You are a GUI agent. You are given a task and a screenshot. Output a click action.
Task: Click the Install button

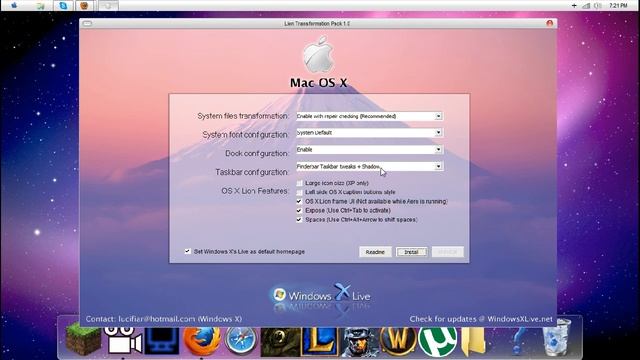point(411,252)
